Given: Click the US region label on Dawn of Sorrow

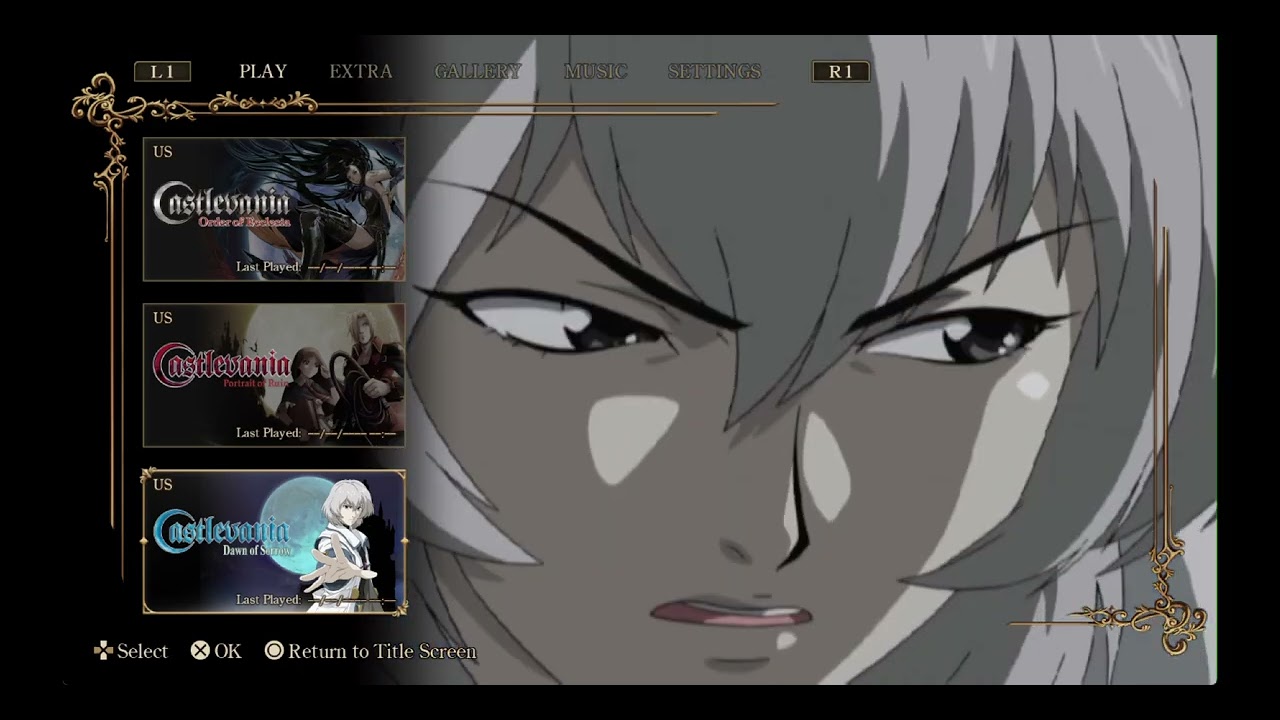Looking at the screenshot, I should (x=162, y=484).
